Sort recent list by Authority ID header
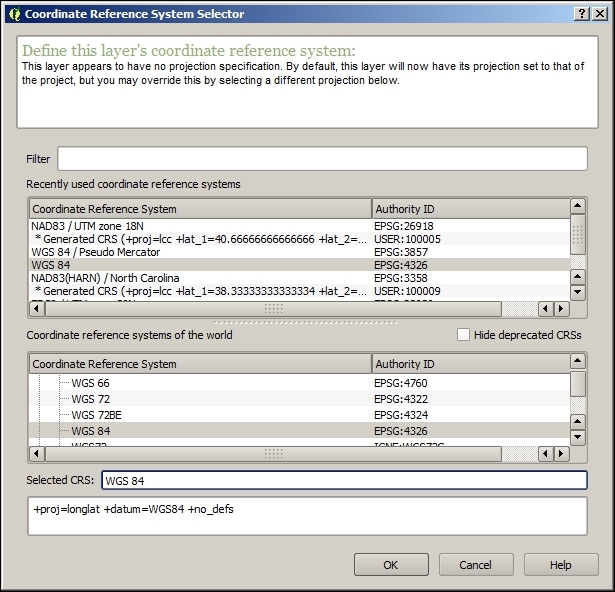The image size is (615, 592). click(x=470, y=209)
